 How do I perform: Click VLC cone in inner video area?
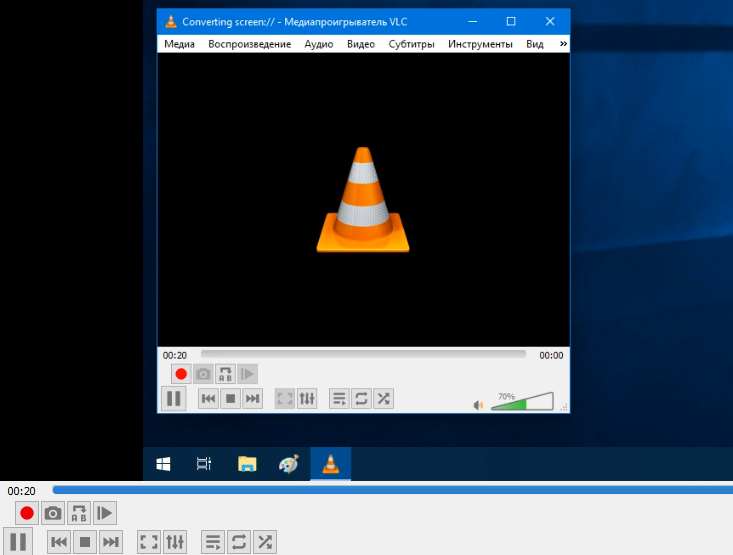click(x=363, y=200)
